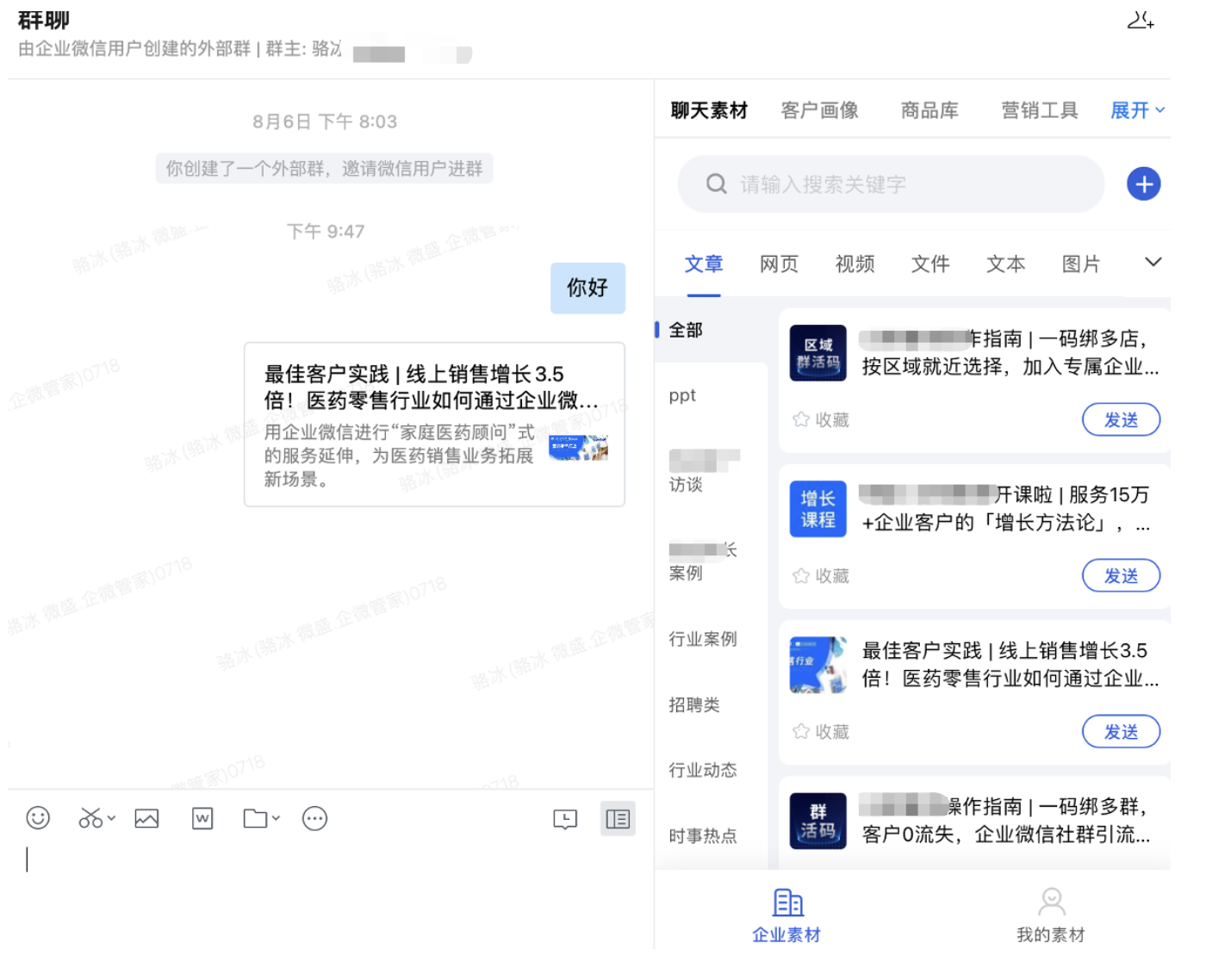Click the 医药零售 article thumbnail in material list
This screenshot has width=1206, height=980.
click(x=817, y=665)
